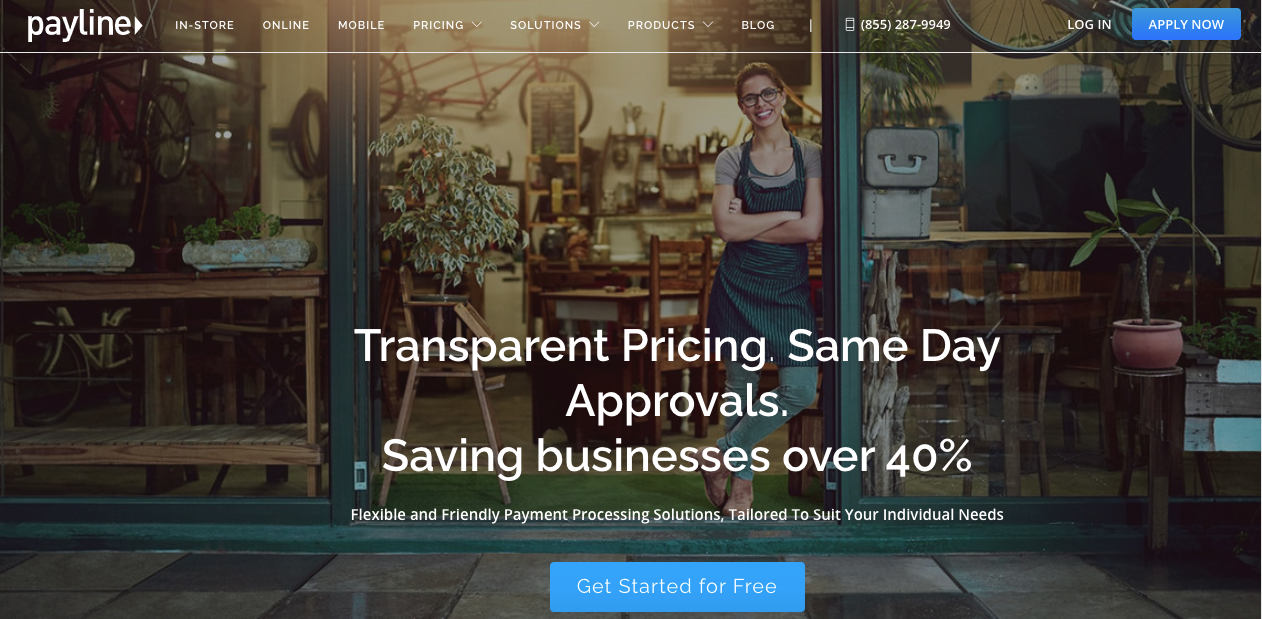The image size is (1262, 619).
Task: Open the Solutions menu label
Action: 546,25
